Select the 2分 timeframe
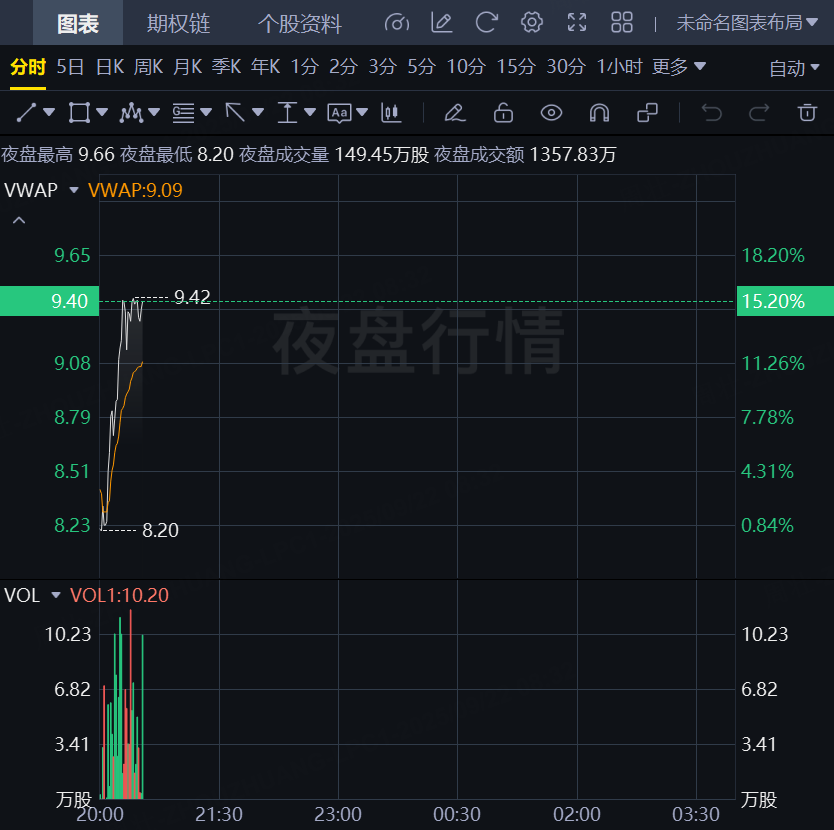 [344, 67]
